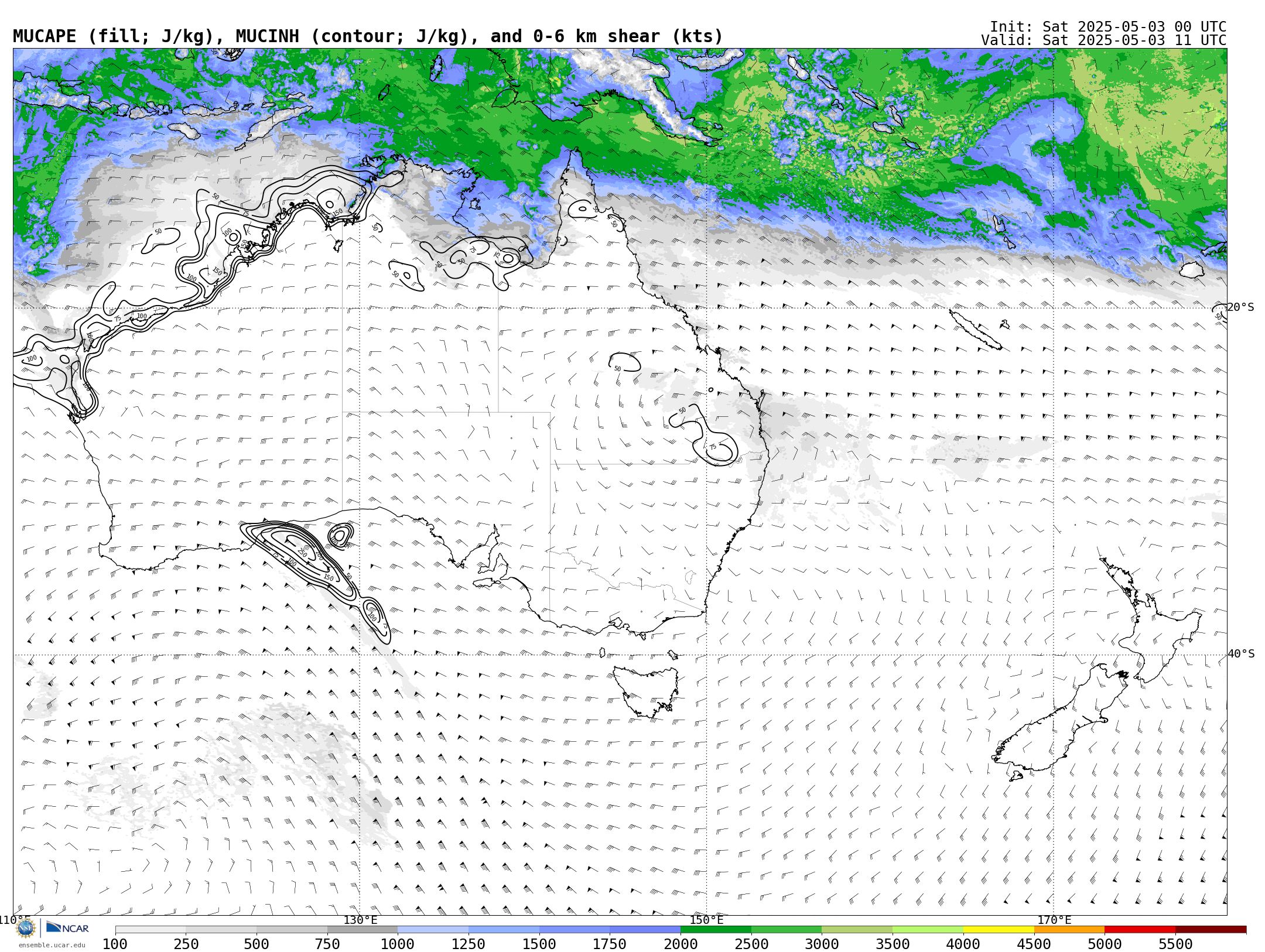Select the Init: Sat 2025-05-03 00 UTC text
Viewport: 1265px width, 952px height.
point(1108,27)
